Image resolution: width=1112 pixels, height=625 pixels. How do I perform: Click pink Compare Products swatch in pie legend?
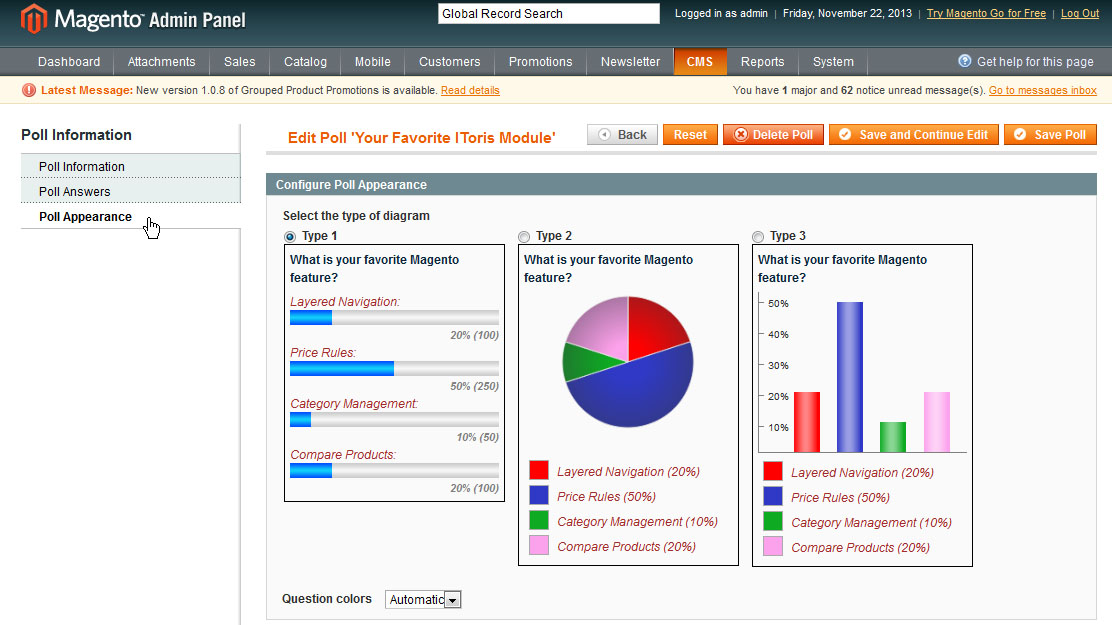539,545
